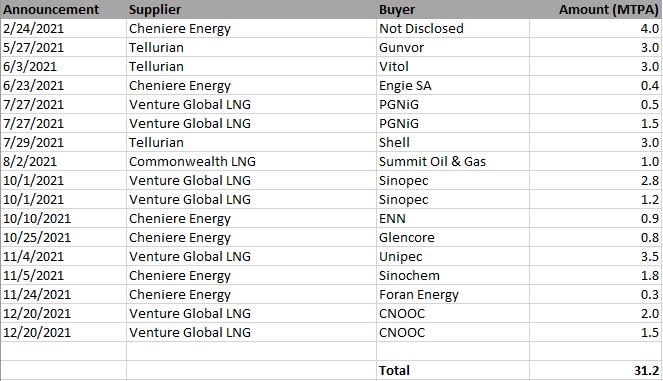Click the Not Disclosed buyer cell
The image size is (663, 381).
pos(453,28)
